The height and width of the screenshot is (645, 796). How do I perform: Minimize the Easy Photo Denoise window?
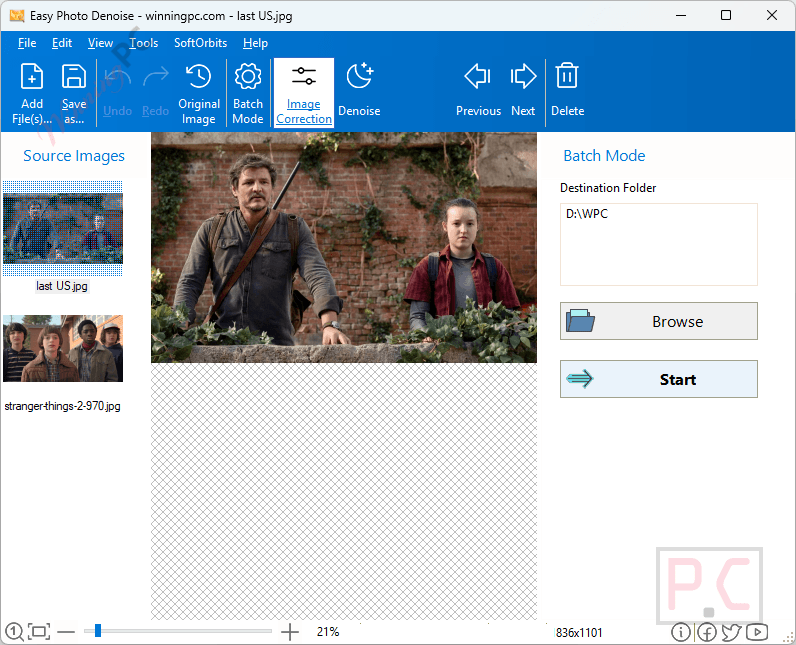tap(681, 15)
